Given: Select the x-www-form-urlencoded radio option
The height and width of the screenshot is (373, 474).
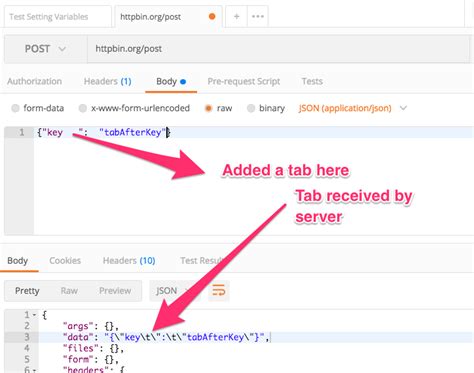Looking at the screenshot, I should (x=134, y=108).
